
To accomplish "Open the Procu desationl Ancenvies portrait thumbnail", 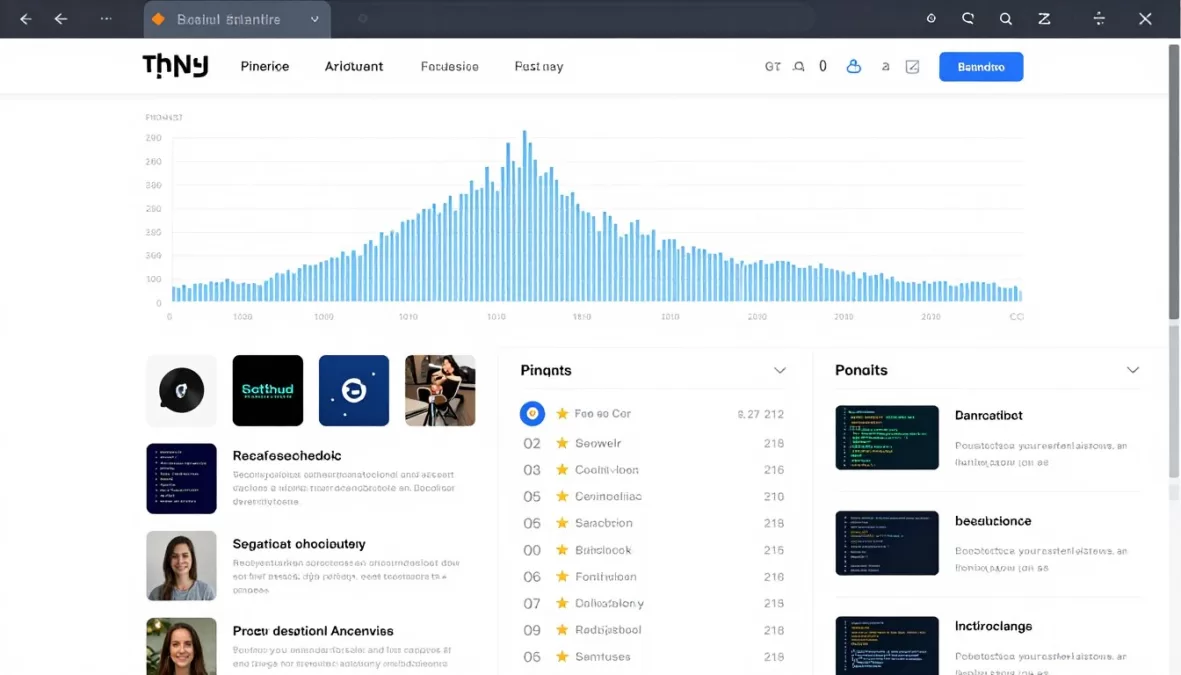I will [181, 646].
